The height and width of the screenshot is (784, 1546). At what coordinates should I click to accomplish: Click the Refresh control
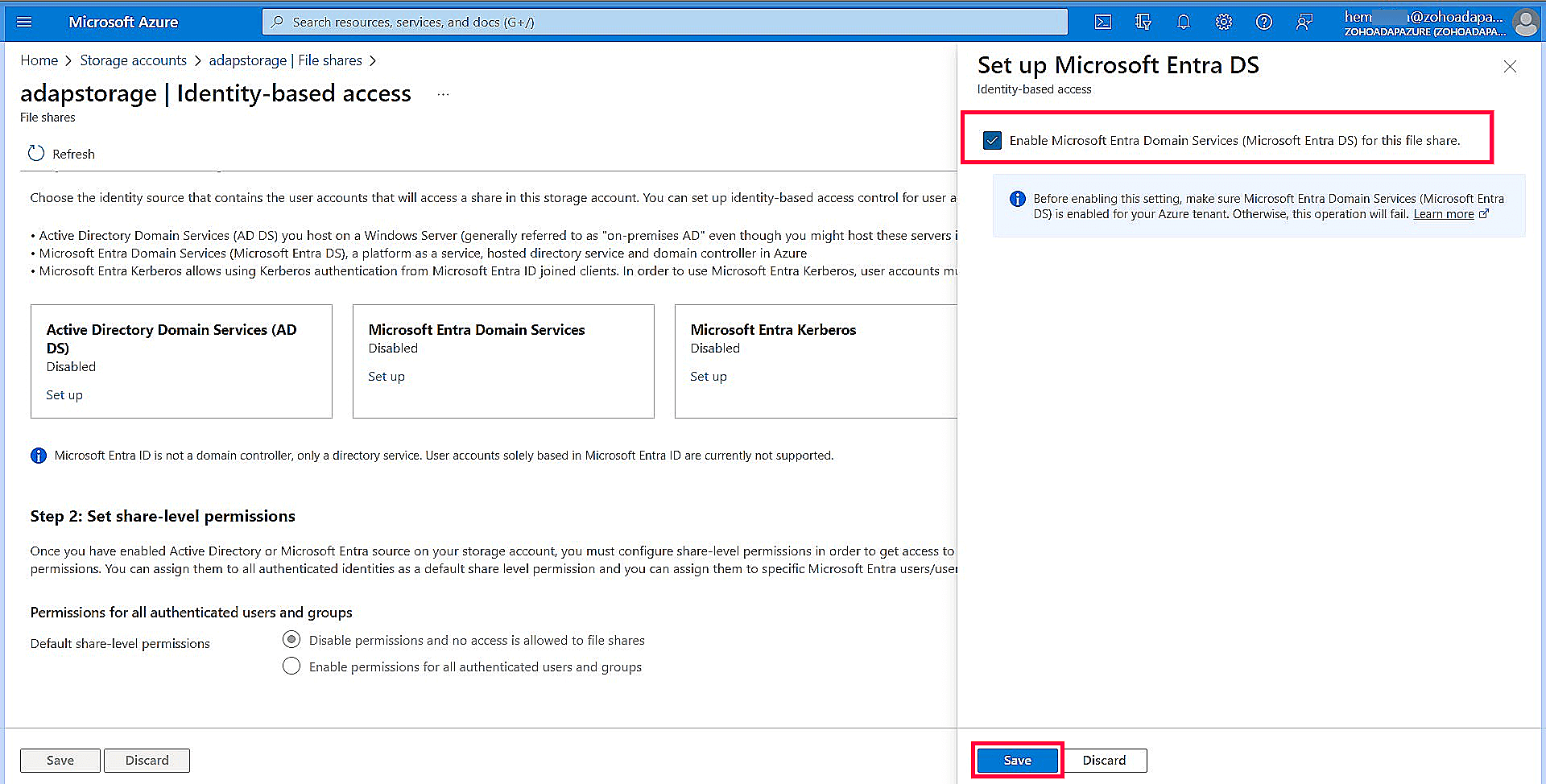(x=61, y=154)
